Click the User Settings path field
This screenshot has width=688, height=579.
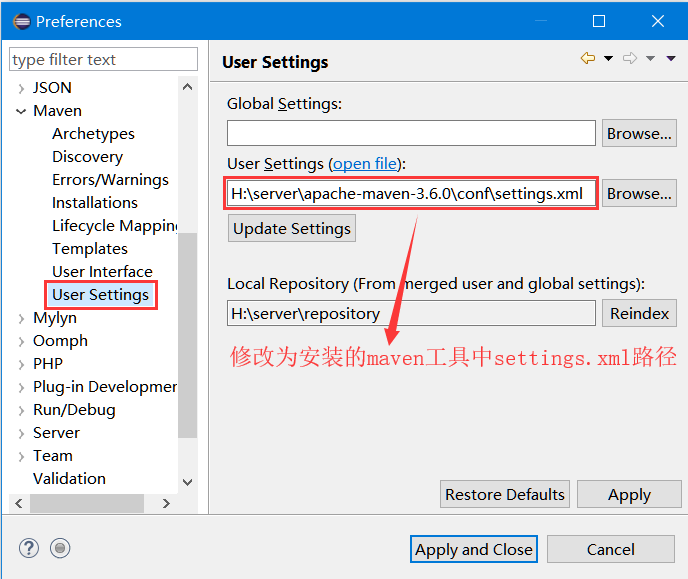[x=411, y=193]
